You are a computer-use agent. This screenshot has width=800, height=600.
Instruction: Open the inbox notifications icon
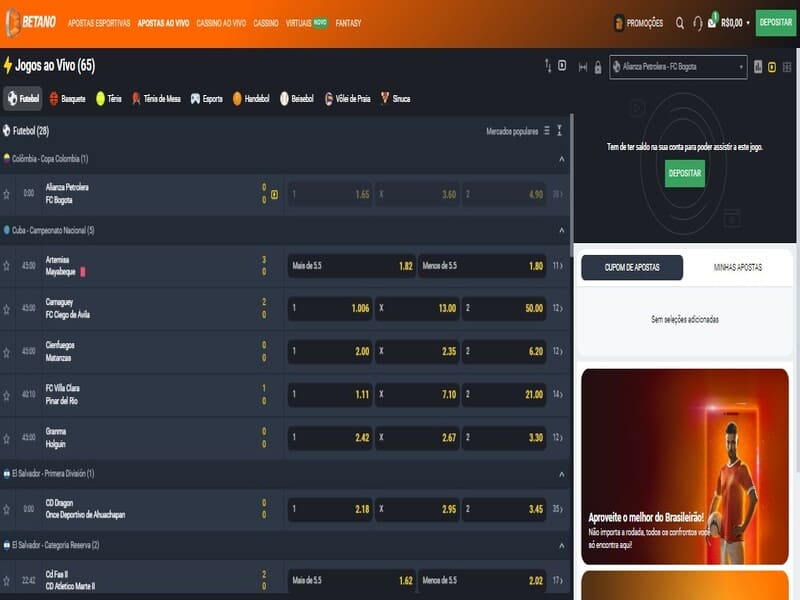pos(712,21)
